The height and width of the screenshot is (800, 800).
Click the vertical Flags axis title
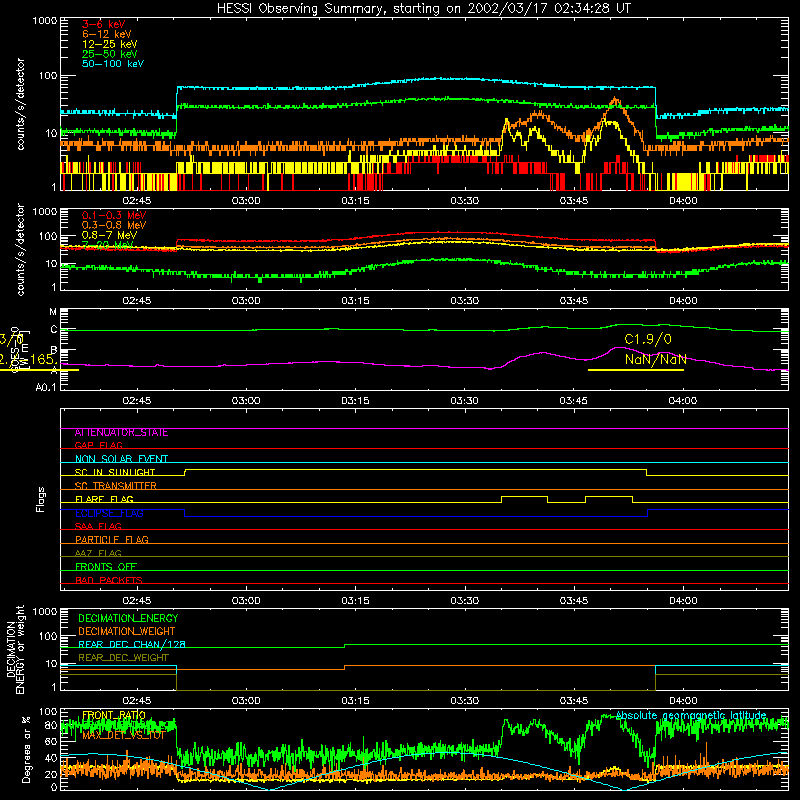41,499
